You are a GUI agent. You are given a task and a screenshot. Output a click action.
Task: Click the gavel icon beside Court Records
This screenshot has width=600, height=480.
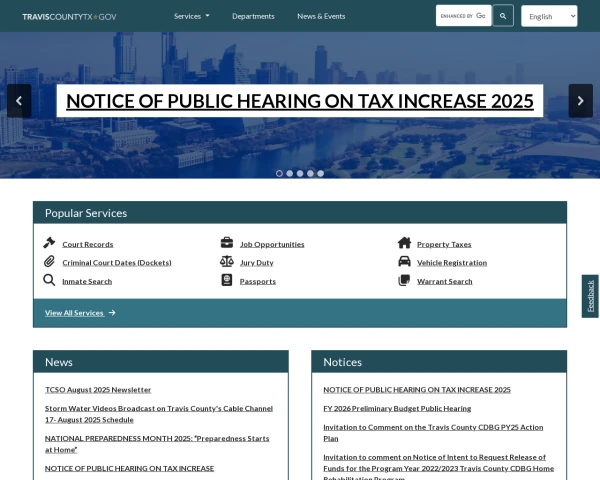pyautogui.click(x=49, y=243)
